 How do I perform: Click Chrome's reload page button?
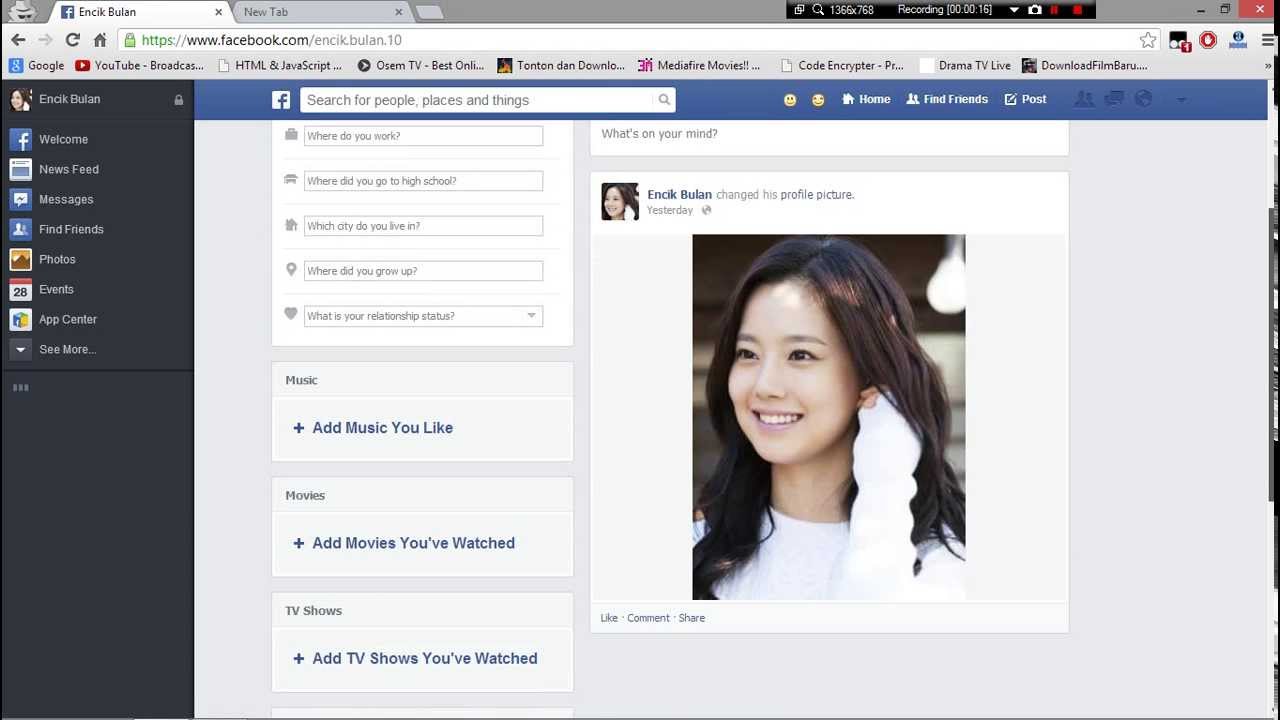[x=72, y=40]
